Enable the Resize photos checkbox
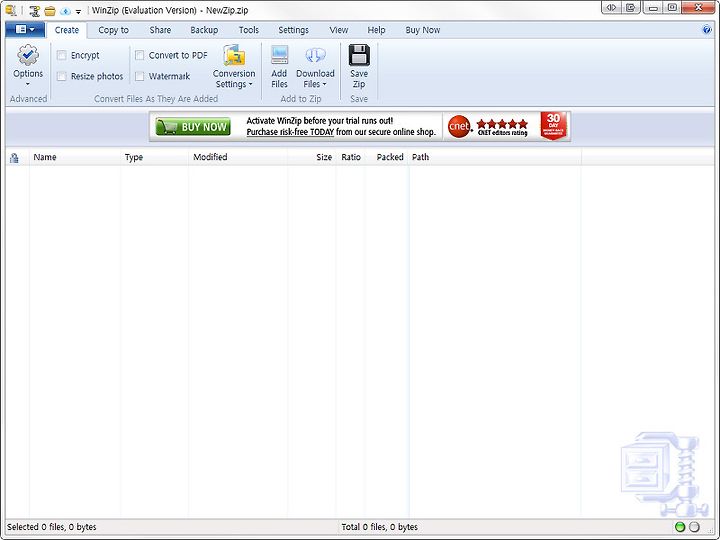The width and height of the screenshot is (720, 540). coord(62,76)
